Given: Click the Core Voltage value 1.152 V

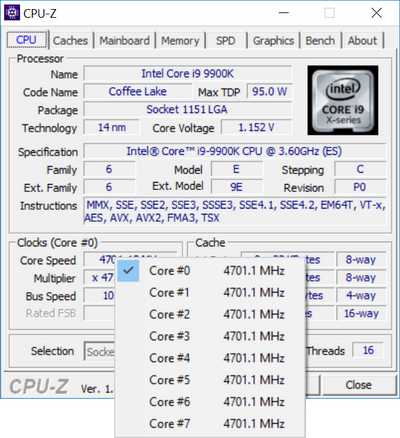Looking at the screenshot, I should click(256, 127).
